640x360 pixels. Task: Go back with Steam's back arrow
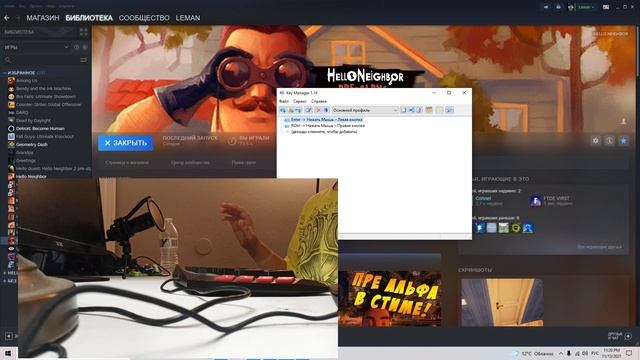[7, 18]
